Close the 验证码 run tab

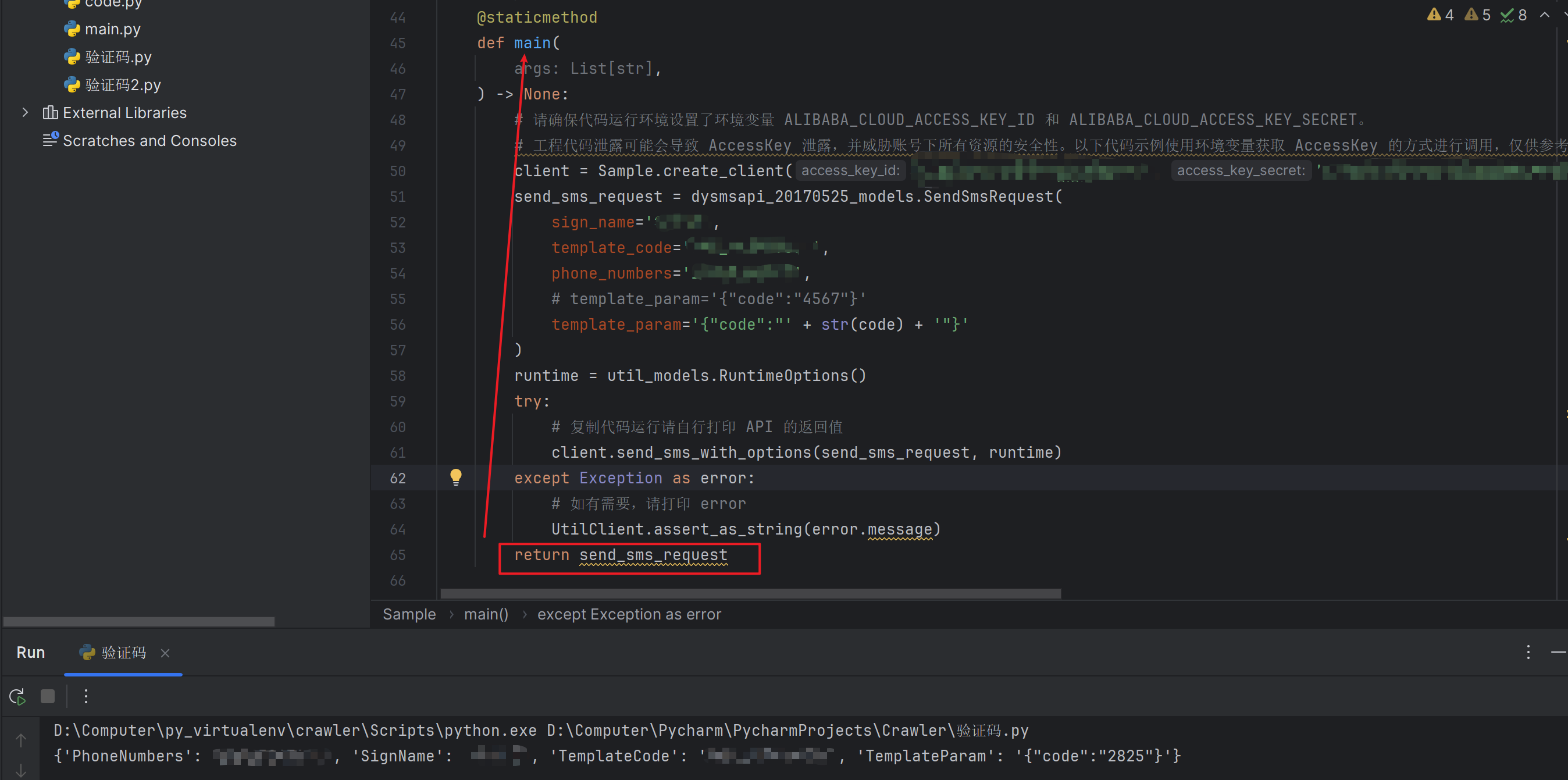click(x=165, y=653)
